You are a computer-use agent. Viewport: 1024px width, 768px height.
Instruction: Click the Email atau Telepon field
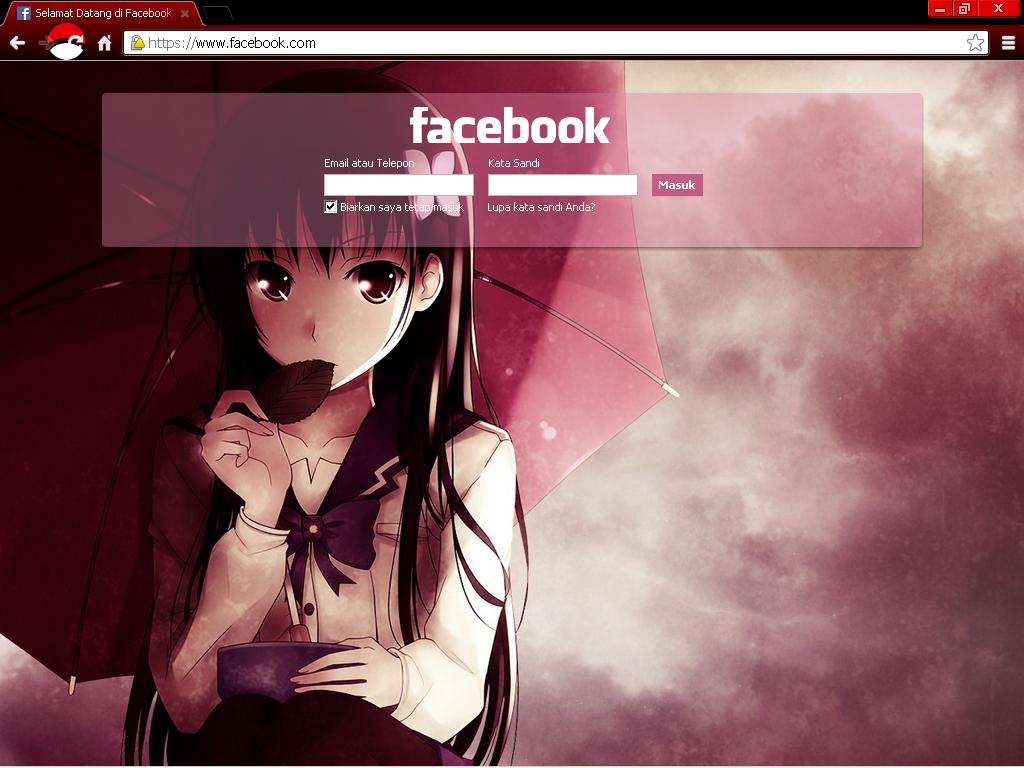(x=398, y=185)
